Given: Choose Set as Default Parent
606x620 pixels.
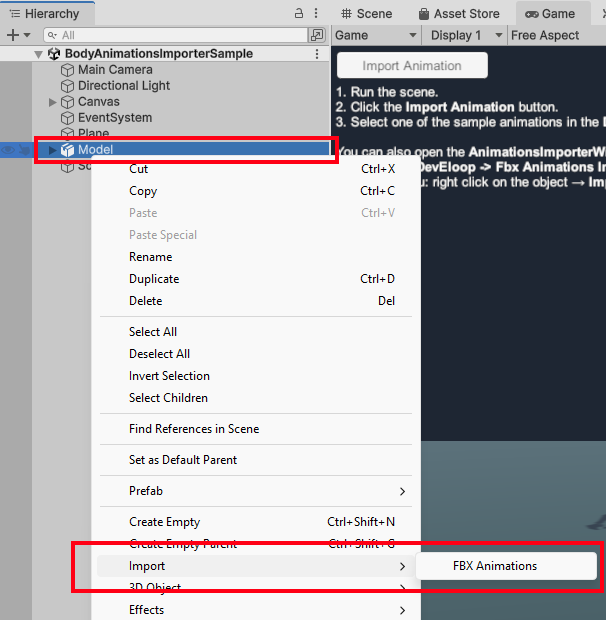Looking at the screenshot, I should pos(255,460).
